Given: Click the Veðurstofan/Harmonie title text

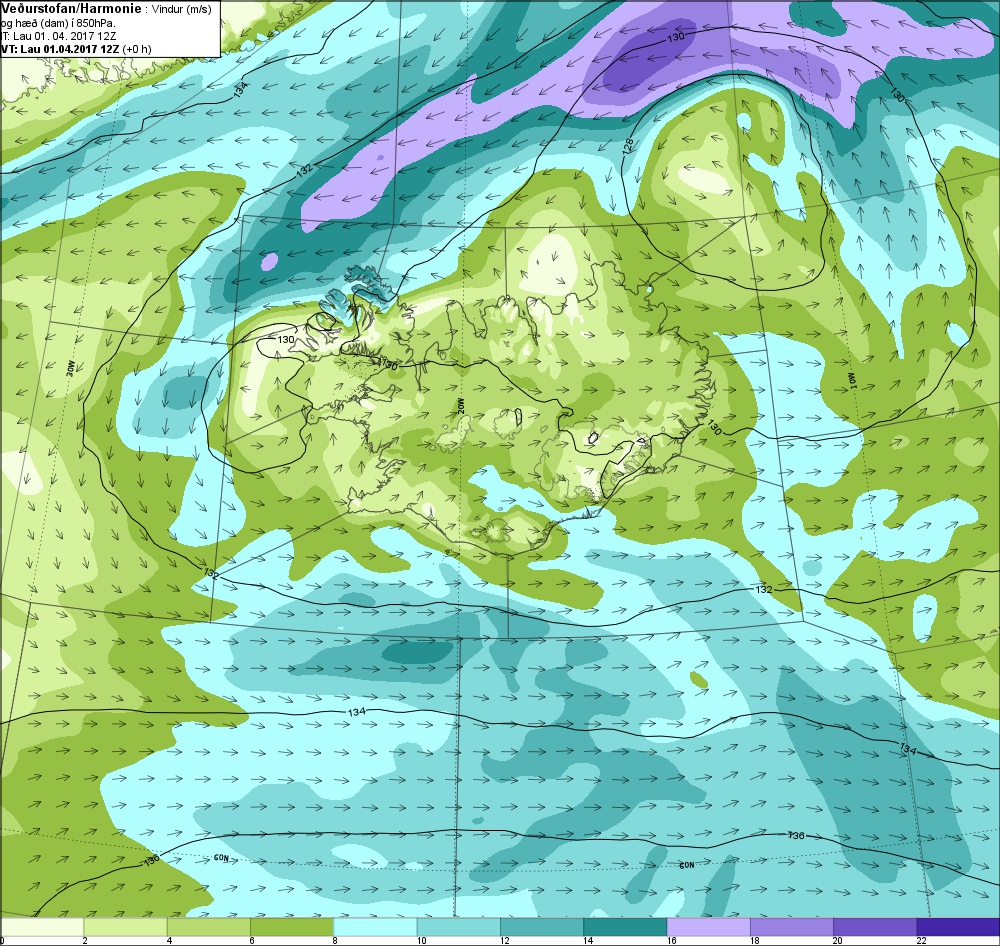Looking at the screenshot, I should point(71,8).
